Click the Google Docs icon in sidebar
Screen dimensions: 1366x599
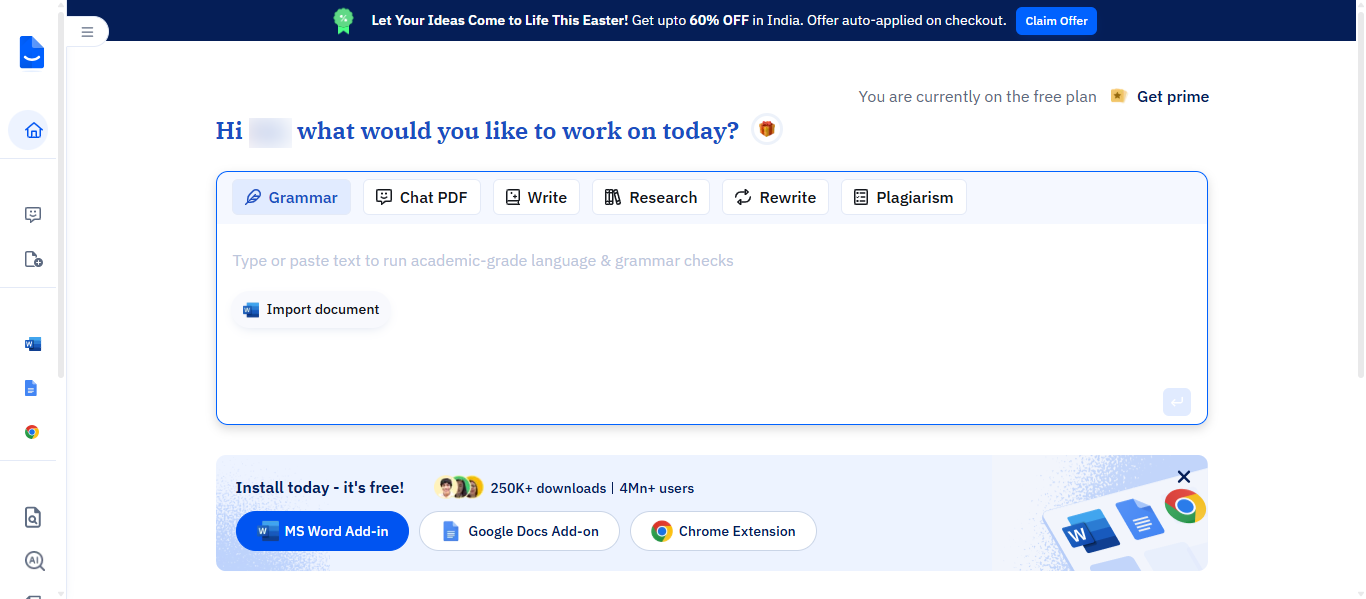(31, 388)
